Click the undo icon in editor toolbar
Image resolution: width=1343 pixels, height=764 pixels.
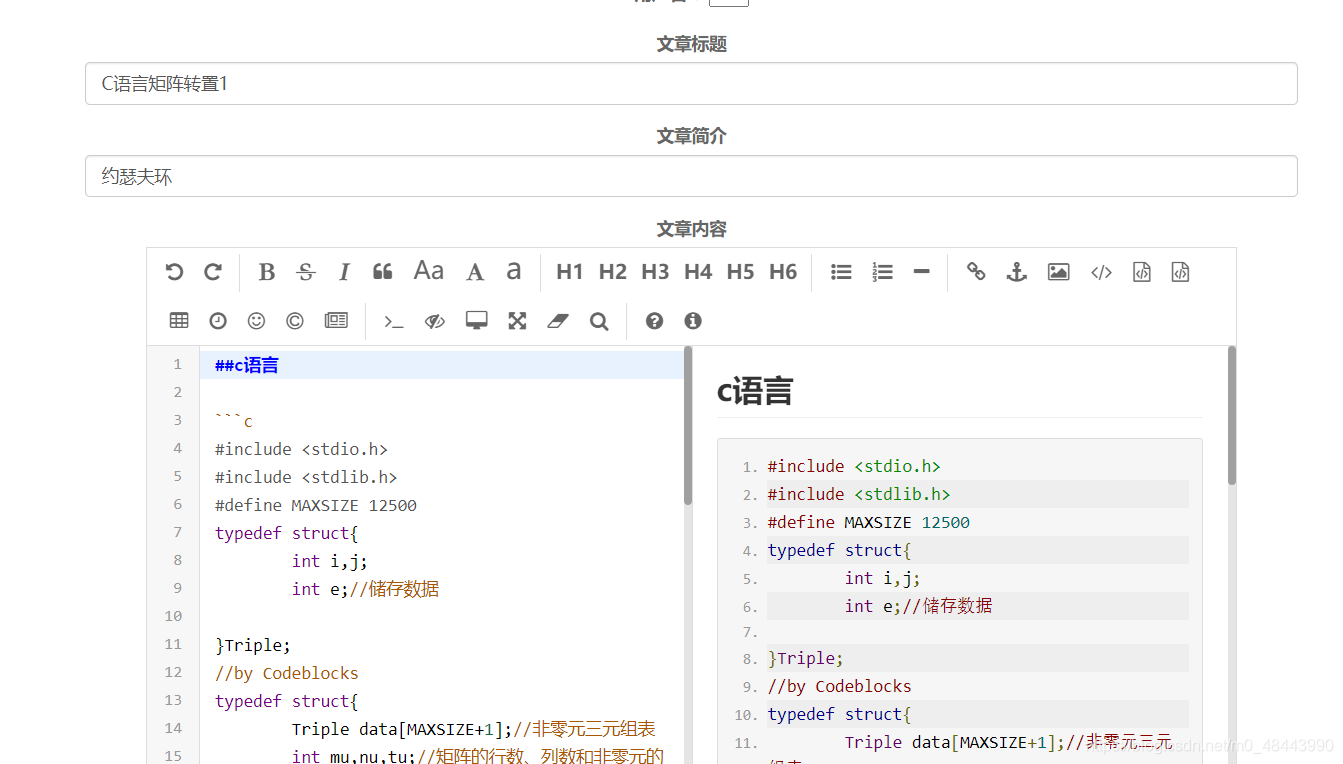(x=174, y=272)
